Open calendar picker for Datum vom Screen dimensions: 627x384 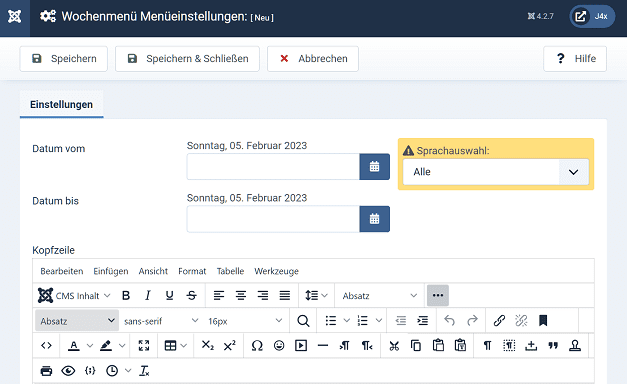click(375, 167)
